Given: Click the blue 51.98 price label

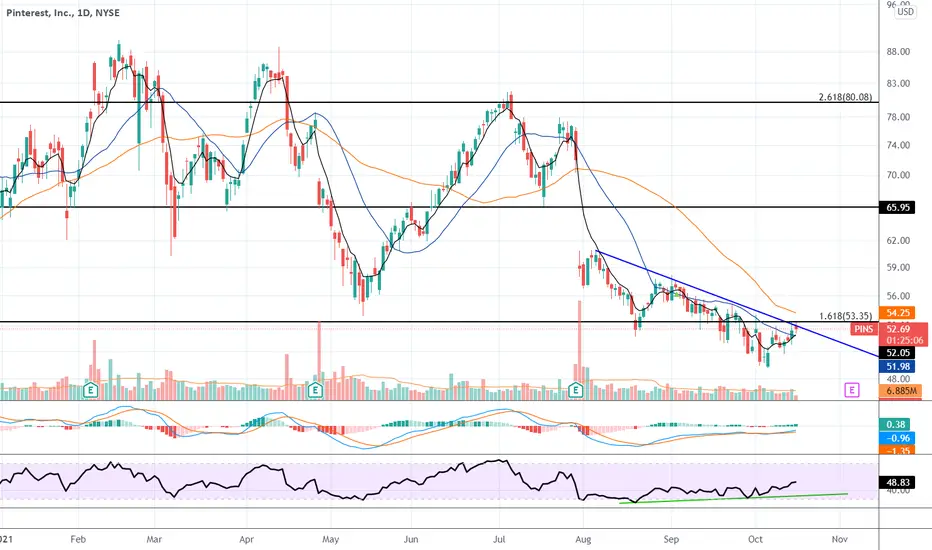Looking at the screenshot, I should point(897,366).
